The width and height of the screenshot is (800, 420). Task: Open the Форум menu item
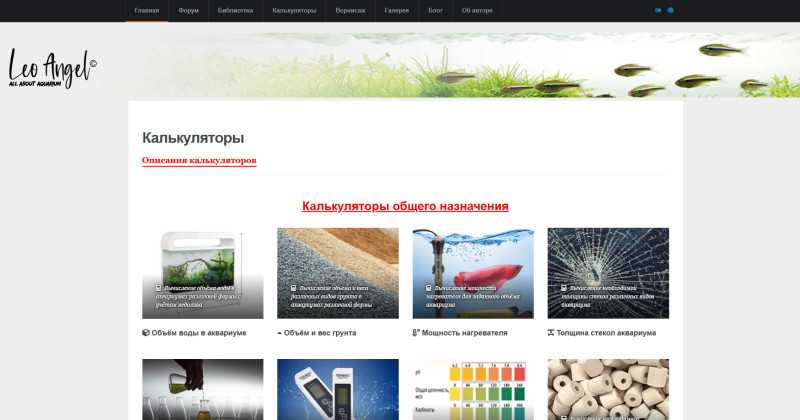(x=188, y=10)
